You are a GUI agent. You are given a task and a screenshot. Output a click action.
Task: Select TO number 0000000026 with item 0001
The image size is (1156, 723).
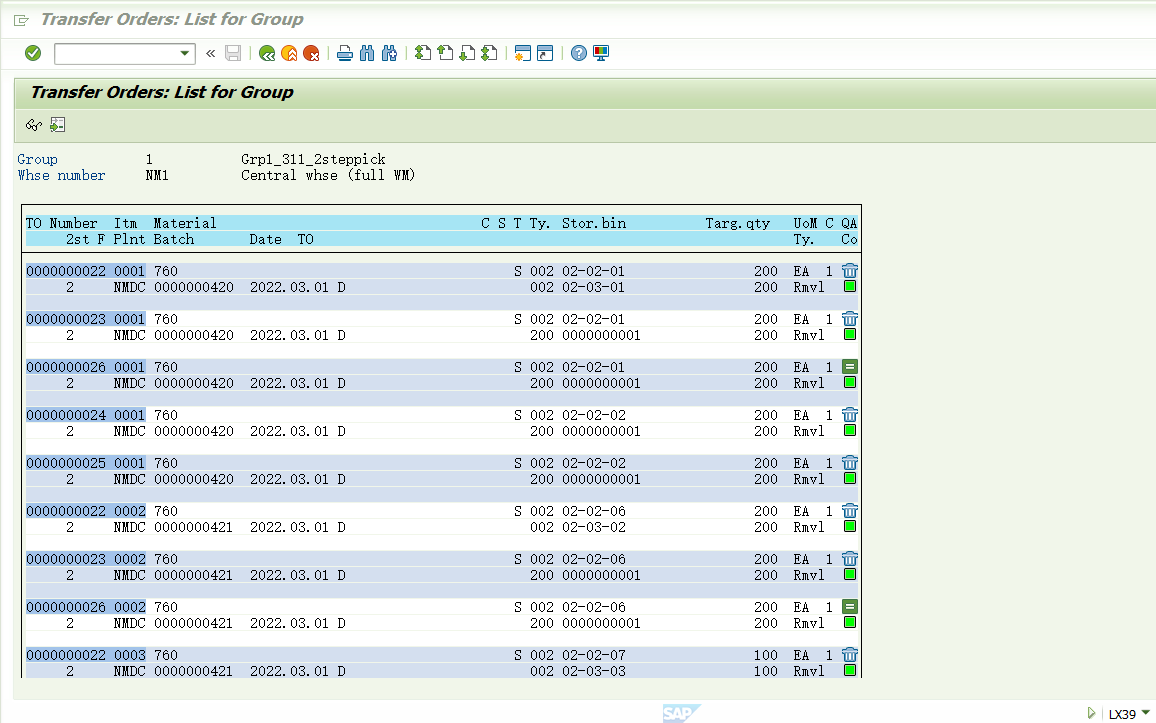coord(66,367)
